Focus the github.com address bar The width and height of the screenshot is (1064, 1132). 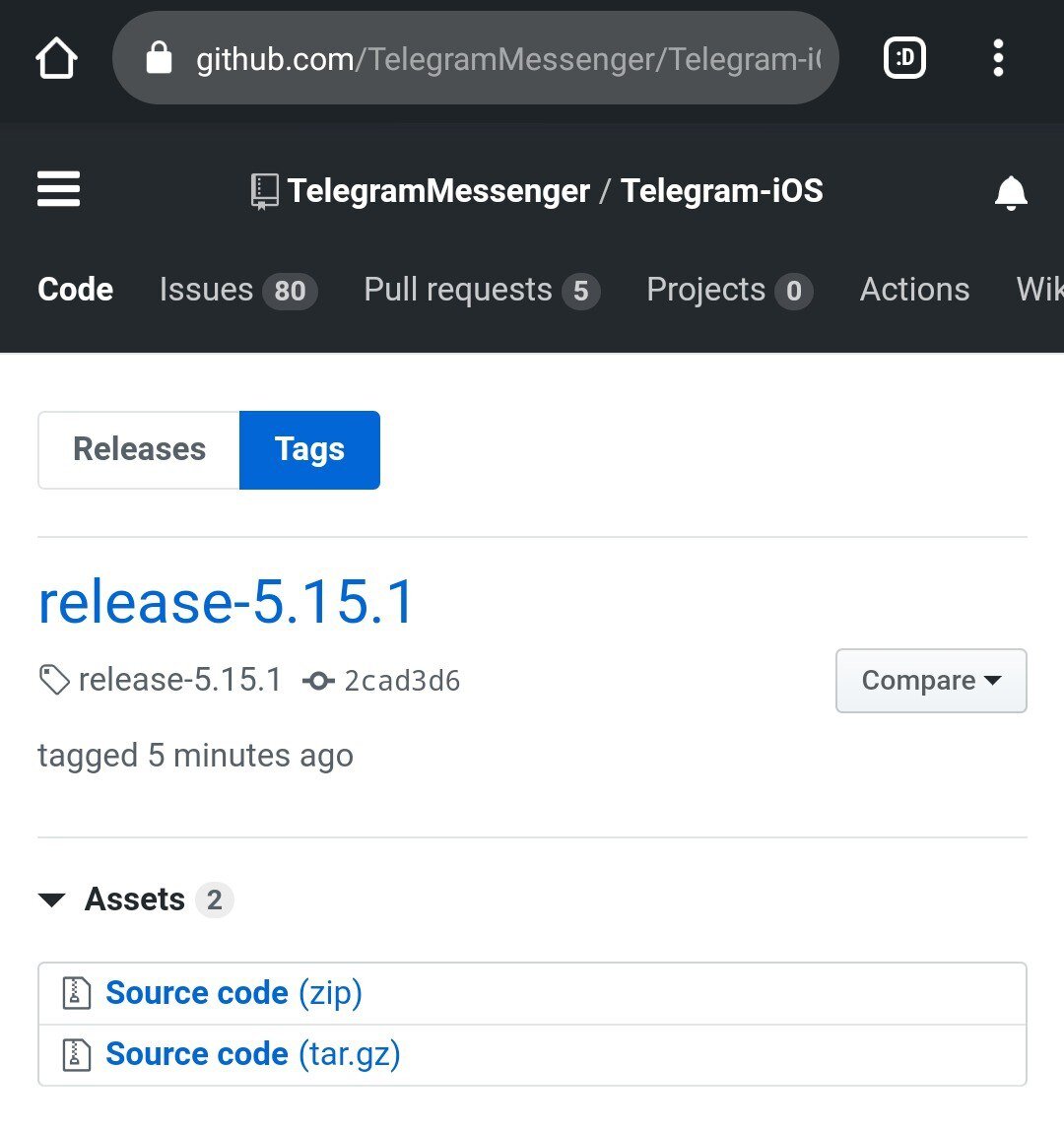click(476, 58)
